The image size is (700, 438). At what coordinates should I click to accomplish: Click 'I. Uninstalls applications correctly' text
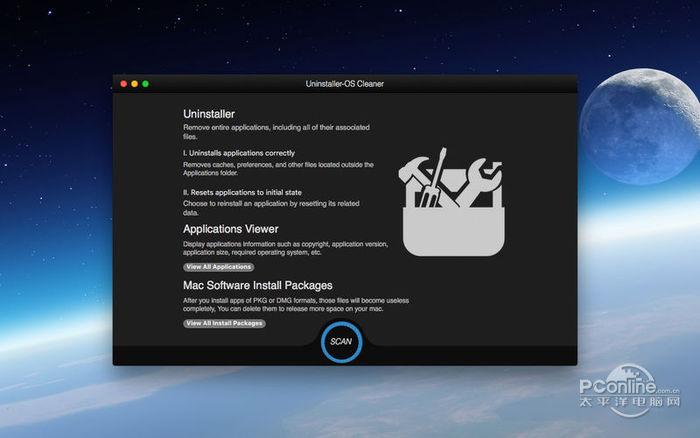point(239,153)
